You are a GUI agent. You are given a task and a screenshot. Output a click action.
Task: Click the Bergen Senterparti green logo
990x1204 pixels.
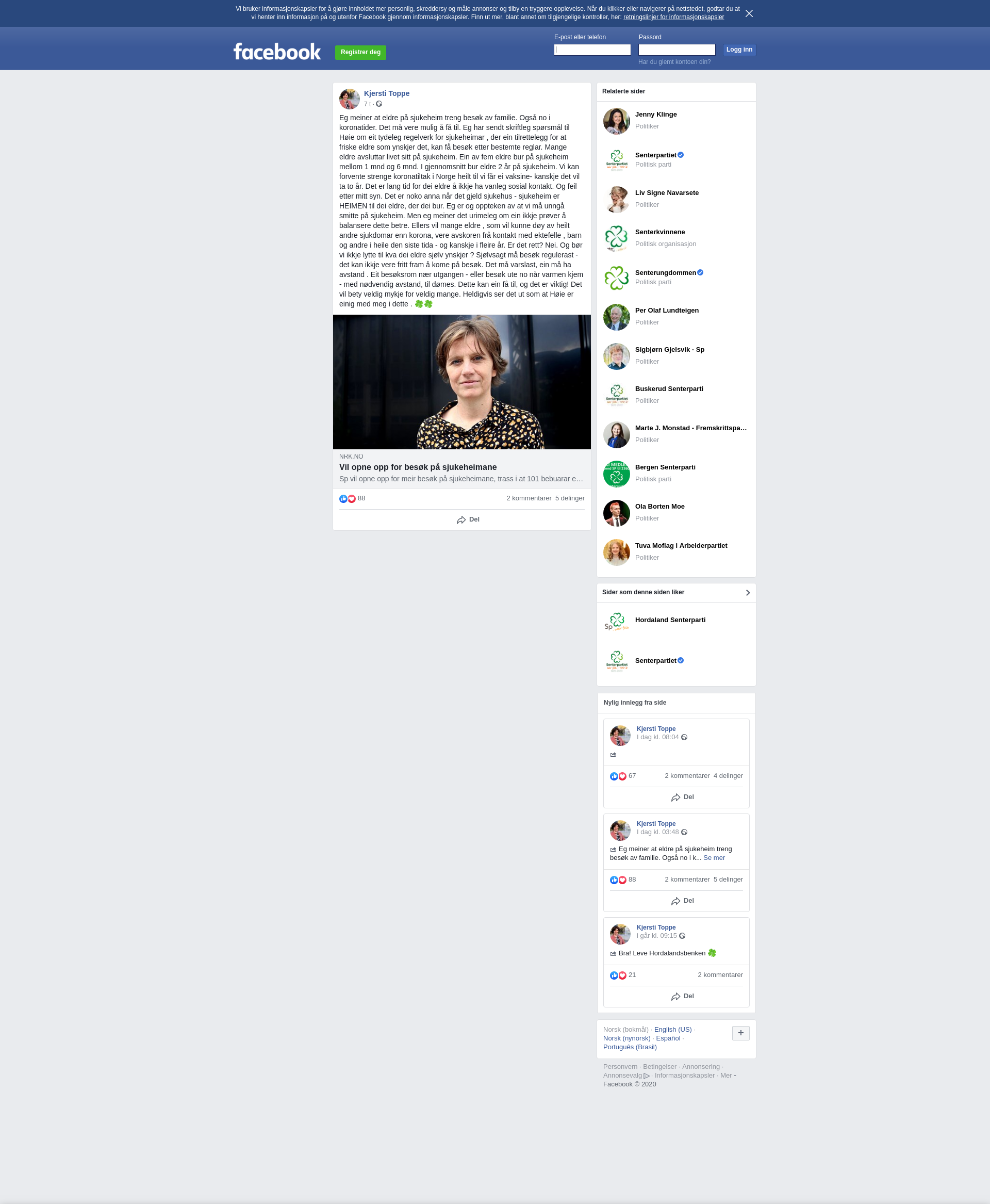click(x=617, y=474)
